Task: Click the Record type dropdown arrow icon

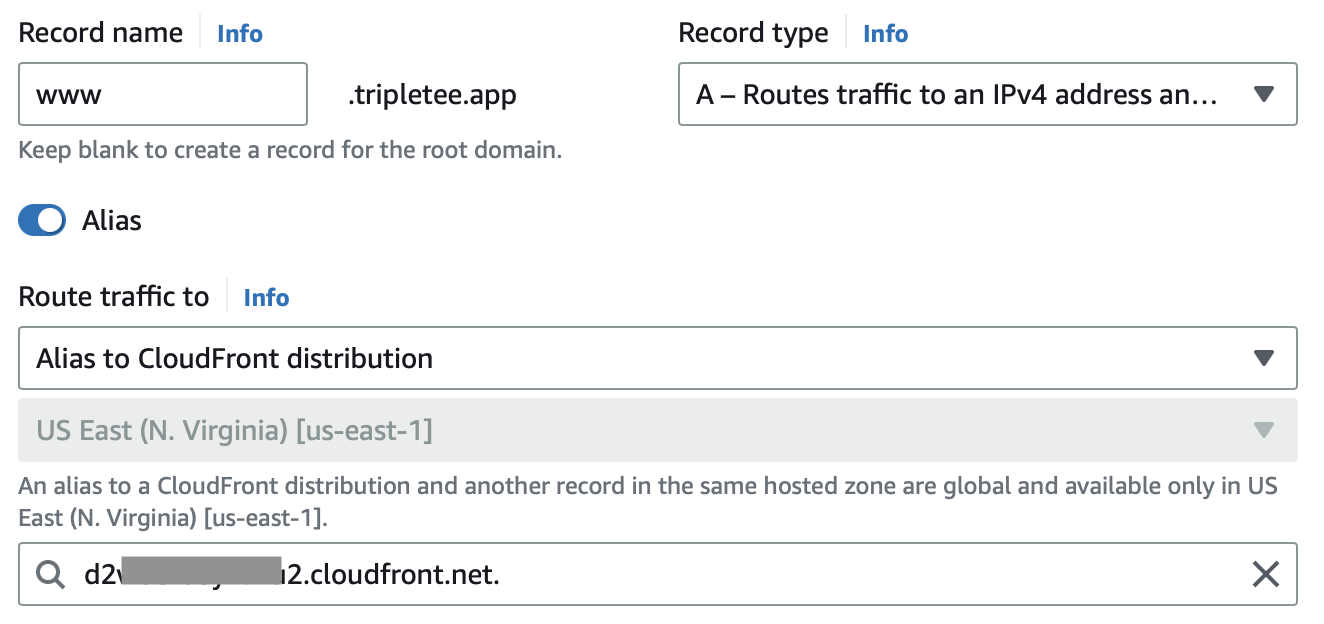Action: click(1263, 95)
